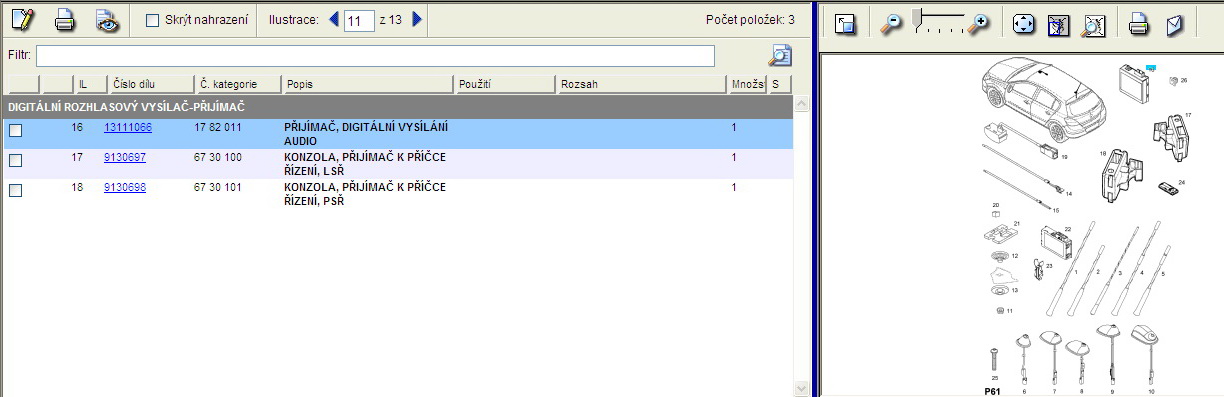Select KONZOLA row ending with LSŘ
Viewport: 1224px width, 397px height.
coord(365,164)
